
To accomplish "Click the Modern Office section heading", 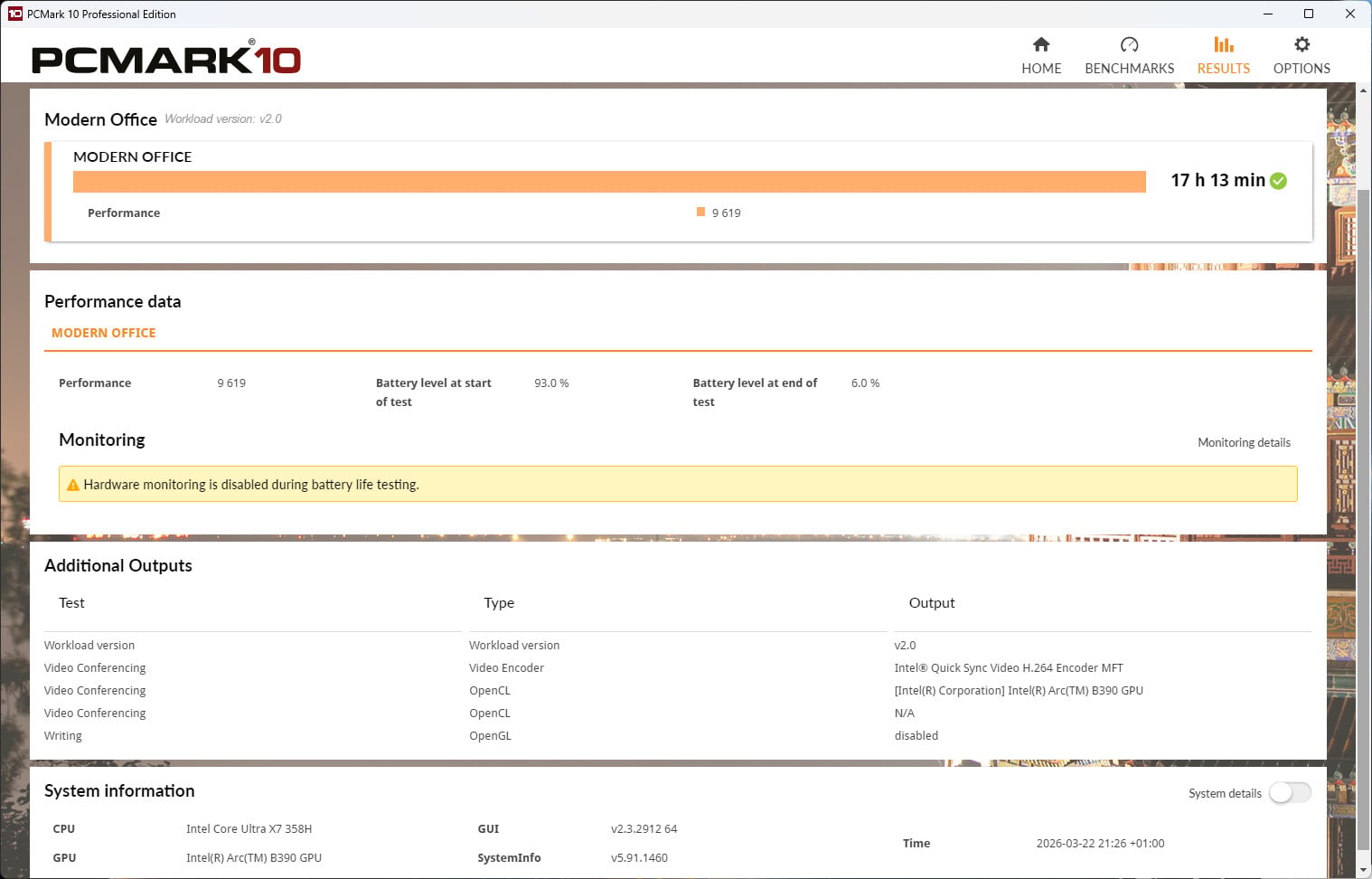I will pos(100,119).
